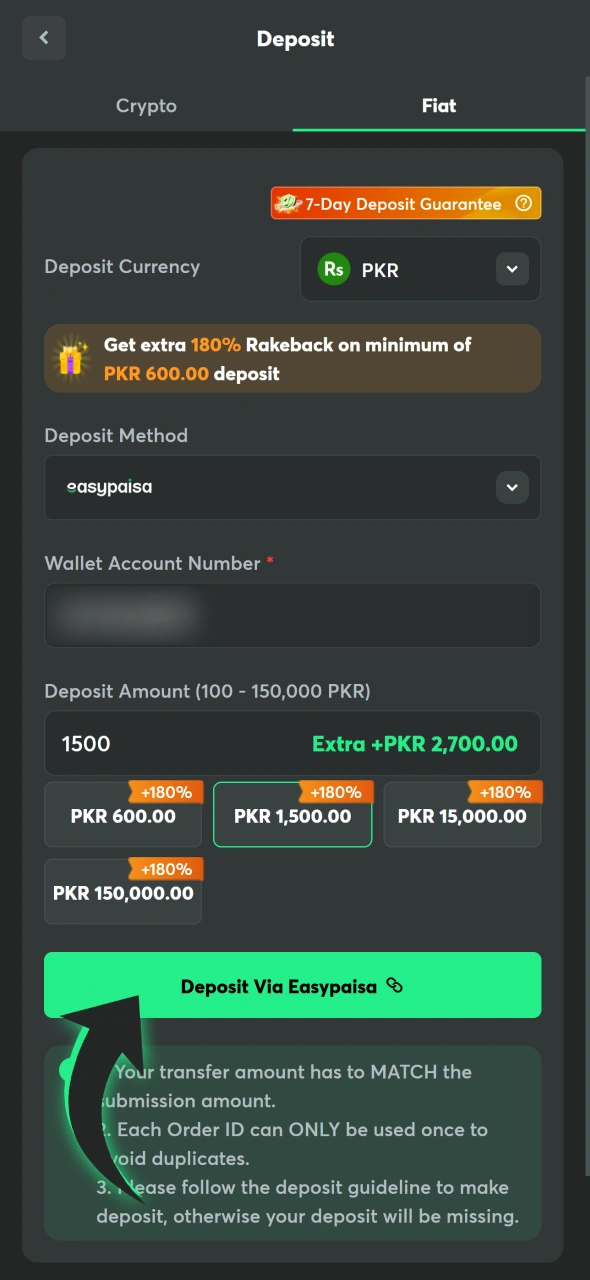The width and height of the screenshot is (590, 1280).
Task: Click the chevron next to easypaisa
Action: [x=512, y=487]
